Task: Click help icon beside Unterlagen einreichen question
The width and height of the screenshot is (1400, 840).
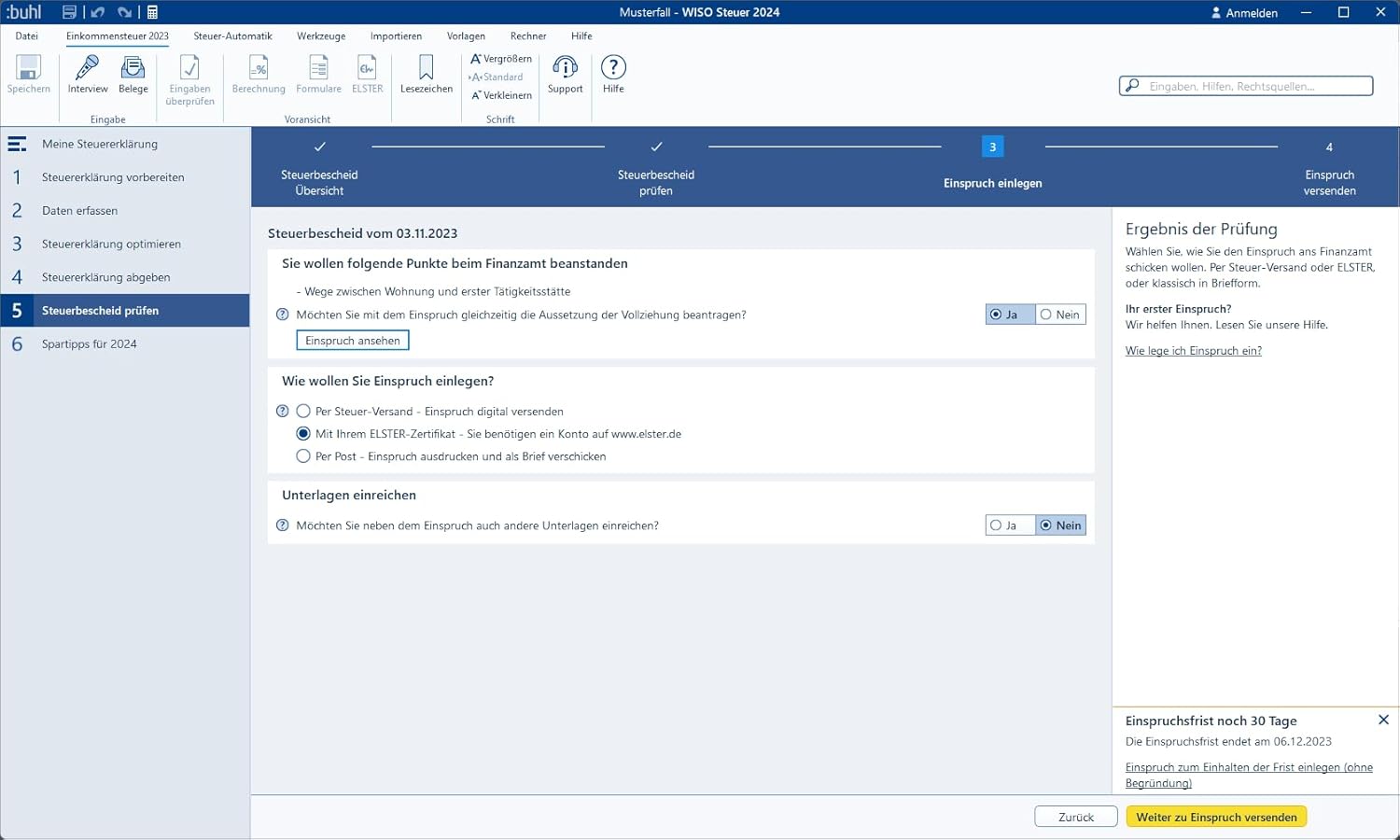Action: click(283, 525)
